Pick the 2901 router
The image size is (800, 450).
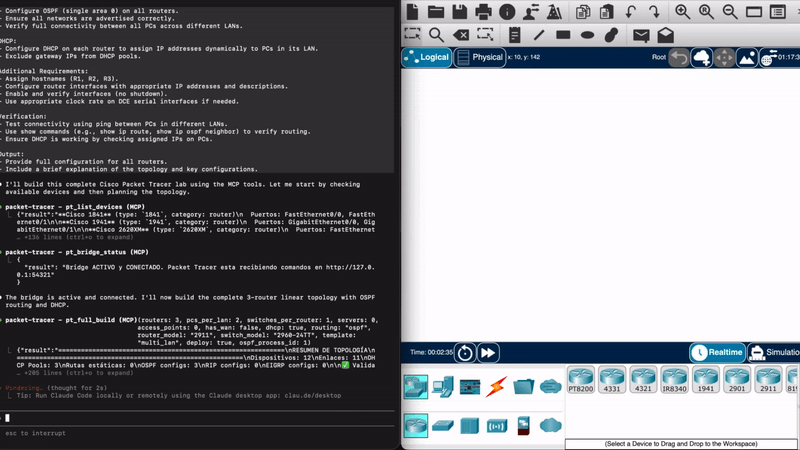(x=737, y=380)
